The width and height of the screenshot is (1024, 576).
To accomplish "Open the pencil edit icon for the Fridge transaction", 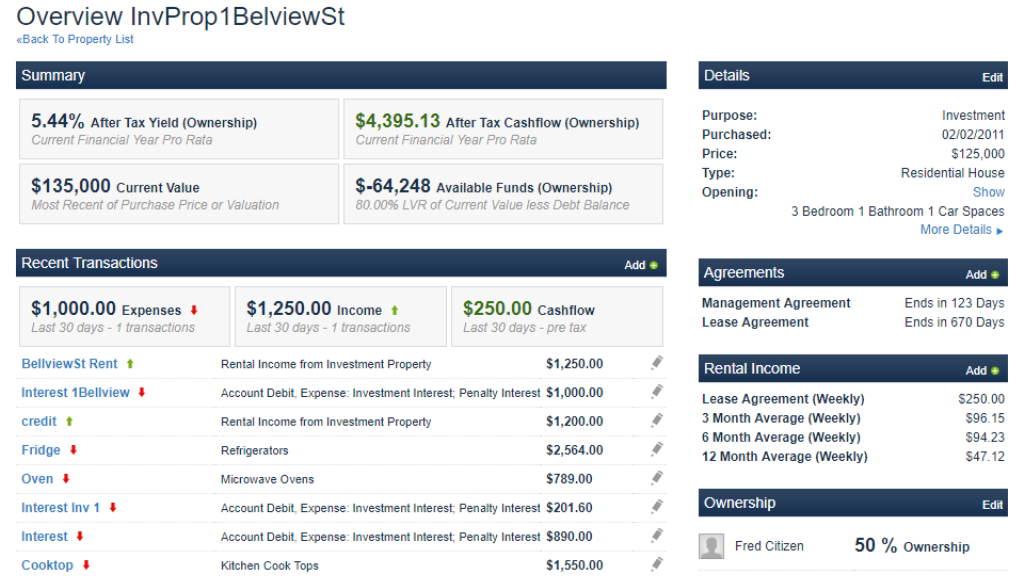I will [x=657, y=449].
